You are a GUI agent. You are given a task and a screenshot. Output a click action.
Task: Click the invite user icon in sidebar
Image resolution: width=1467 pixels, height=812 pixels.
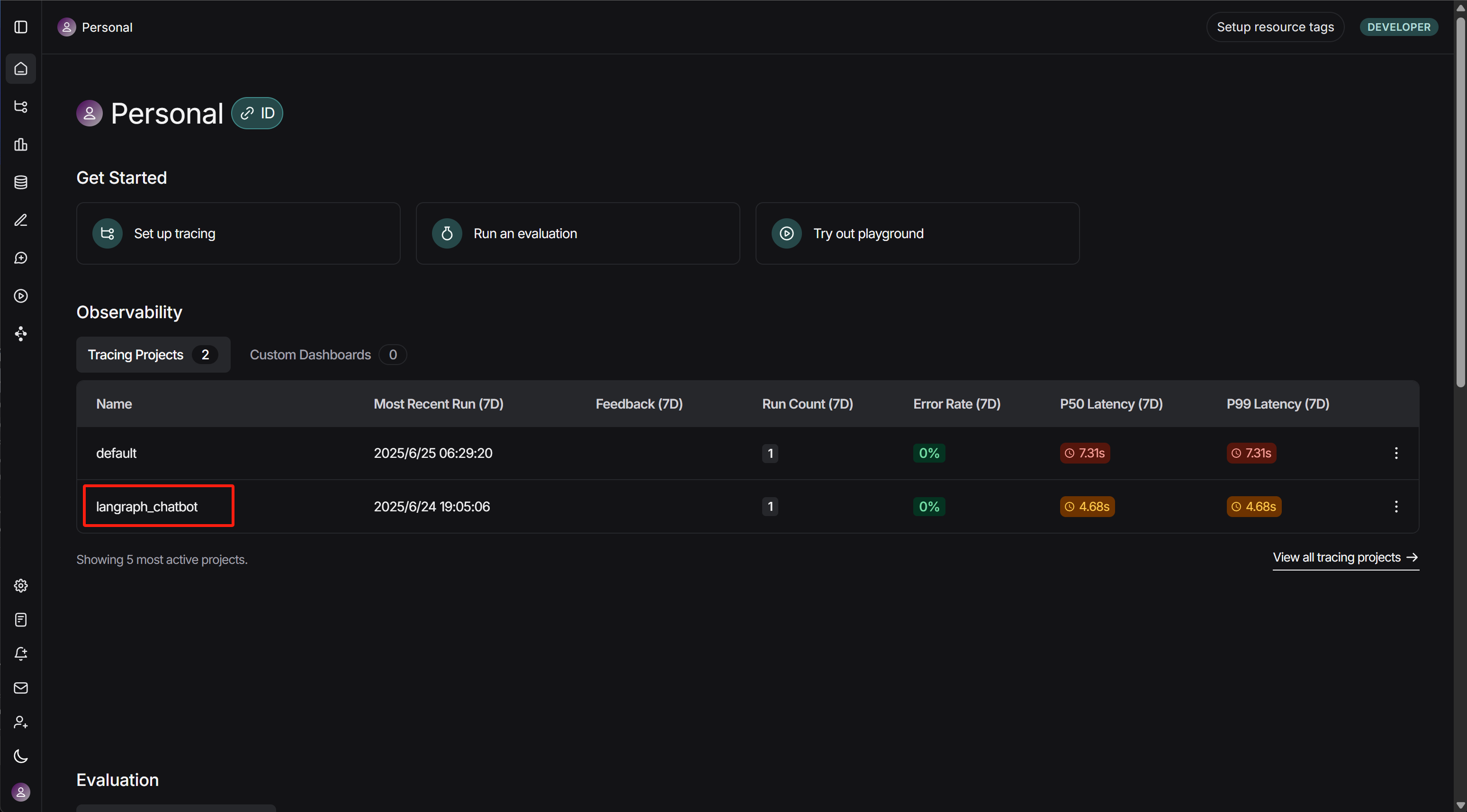[x=20, y=722]
